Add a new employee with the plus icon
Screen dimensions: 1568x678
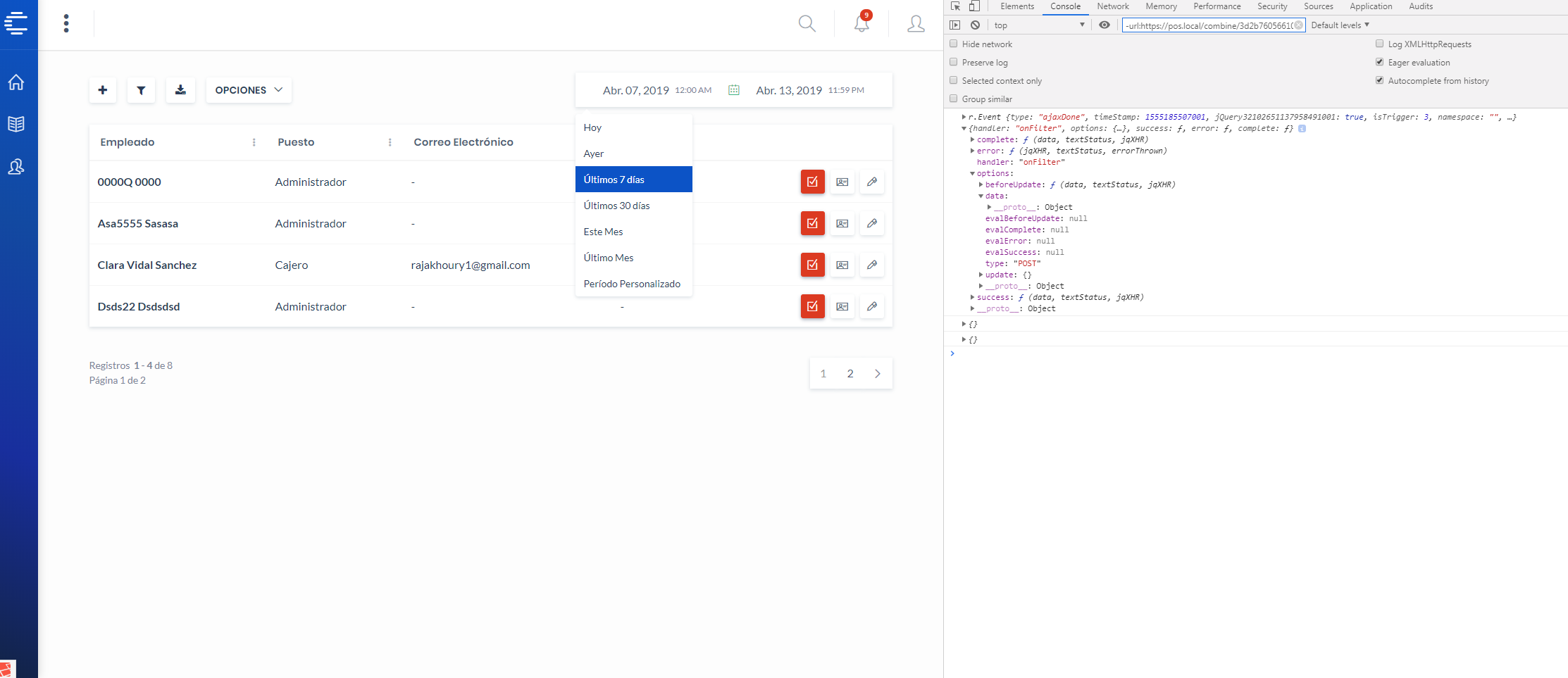pos(103,90)
